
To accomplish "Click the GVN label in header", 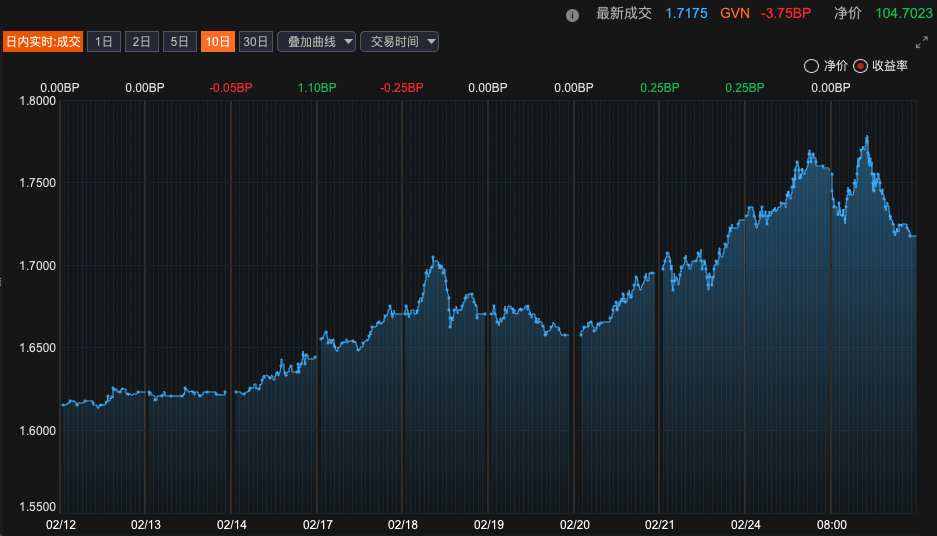I will (x=734, y=14).
